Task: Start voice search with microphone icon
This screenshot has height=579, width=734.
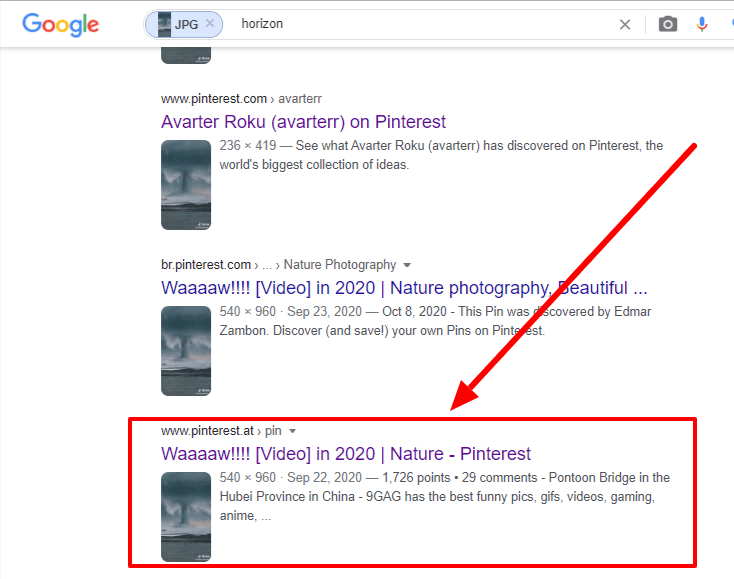Action: point(702,24)
